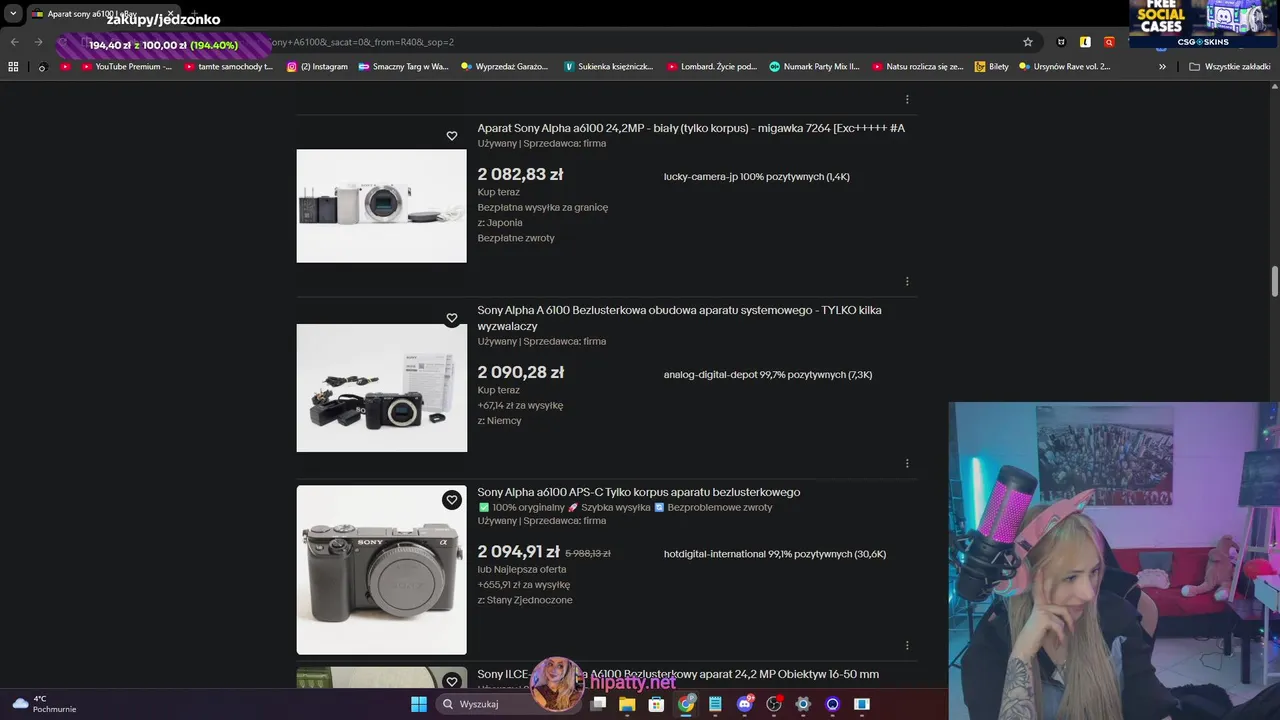This screenshot has width=1280, height=720.
Task: Select the Aparat sony a6100 browser tab
Action: [x=102, y=14]
